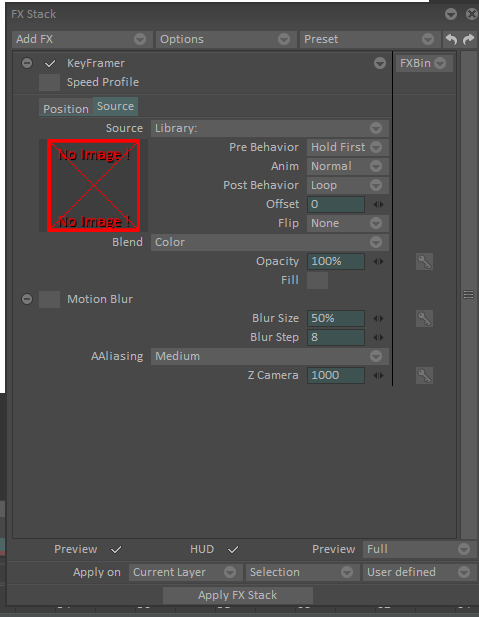
Task: Open the Flip None dropdown
Action: pos(348,224)
